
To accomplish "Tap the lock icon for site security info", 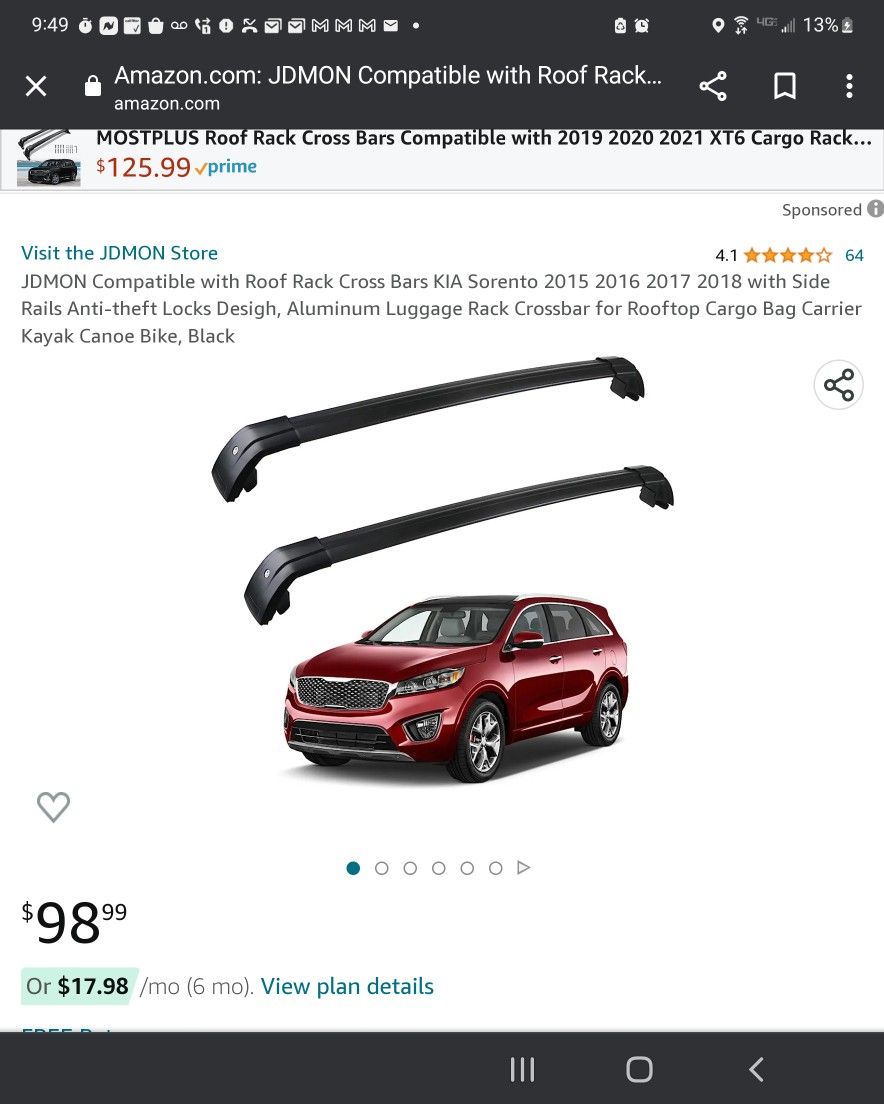I will [x=92, y=86].
